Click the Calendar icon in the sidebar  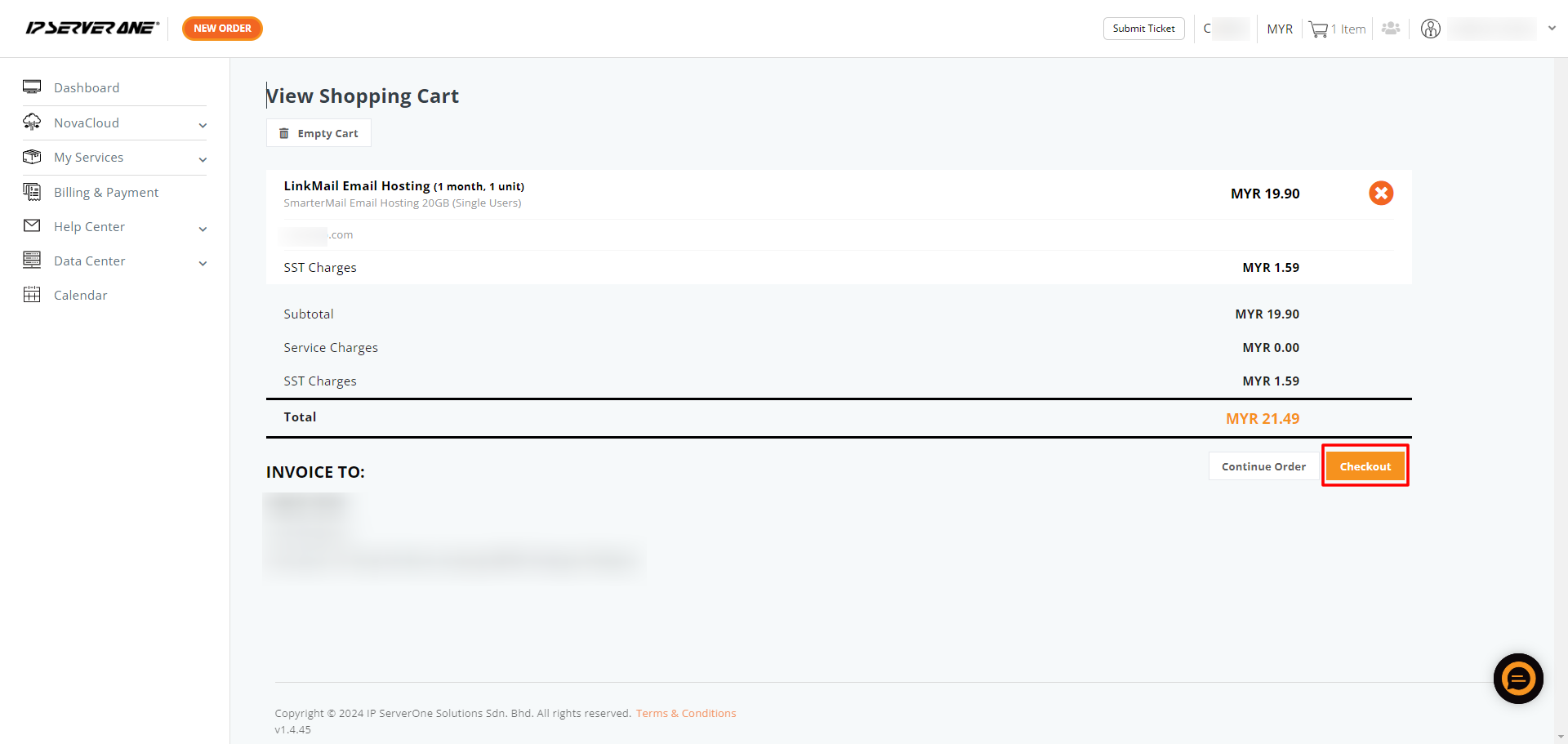pos(32,295)
